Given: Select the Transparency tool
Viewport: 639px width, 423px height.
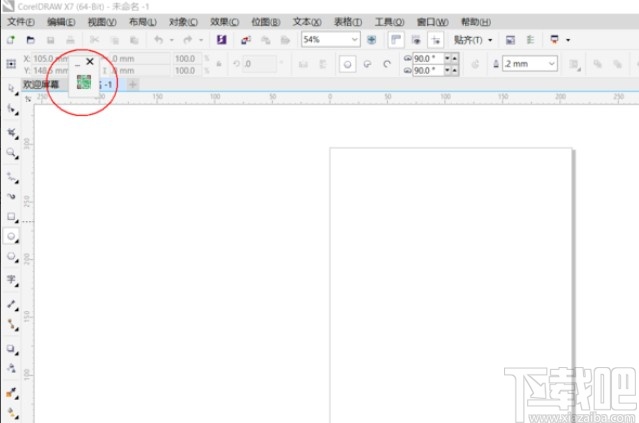Looking at the screenshot, I should 11,368.
